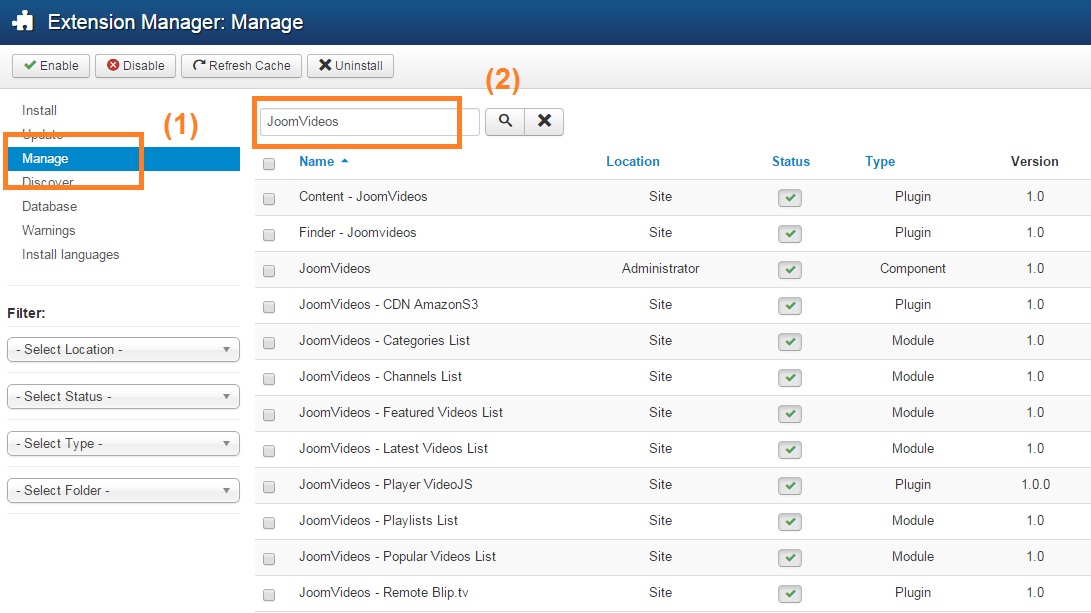Toggle status icon for Player VideoJS

pos(790,486)
